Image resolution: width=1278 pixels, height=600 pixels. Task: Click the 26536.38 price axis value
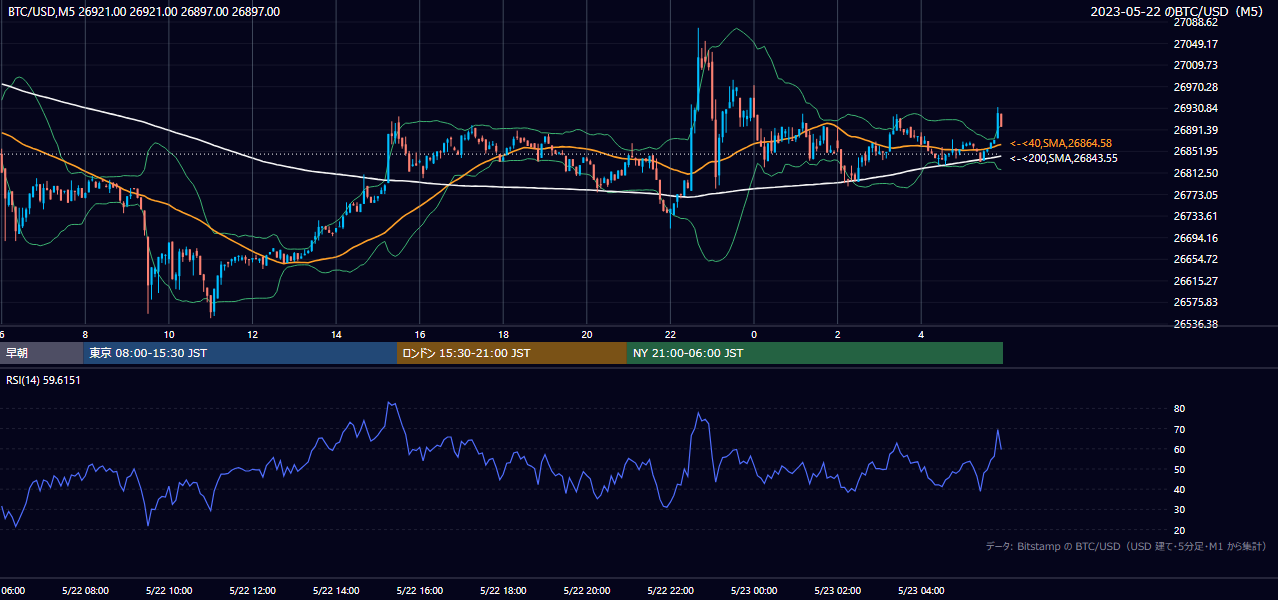tap(1196, 324)
